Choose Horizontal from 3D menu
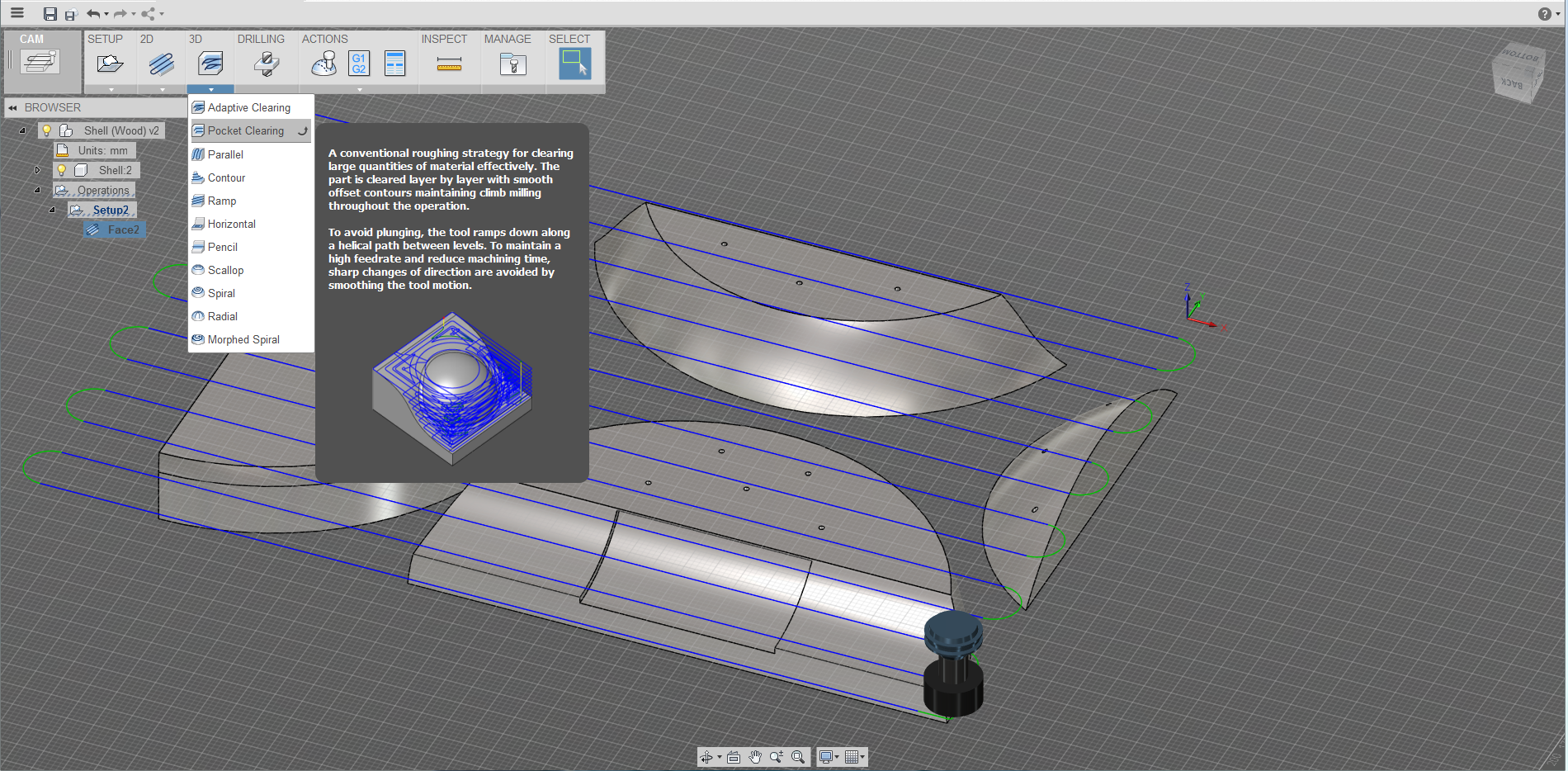This screenshot has height=771, width=1568. [x=251, y=224]
